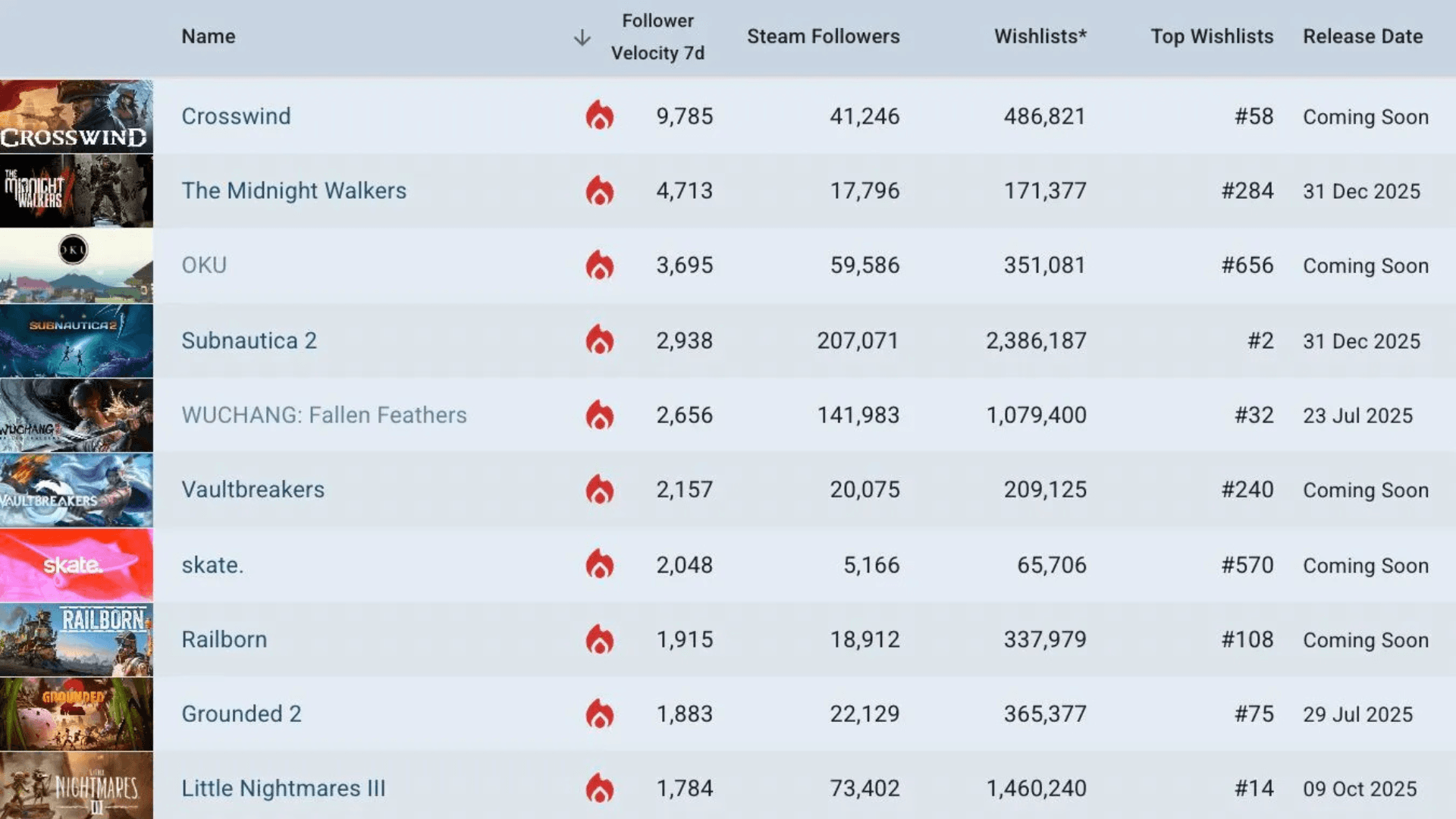Sort table by Wishlists column header
The width and height of the screenshot is (1456, 819).
1040,36
